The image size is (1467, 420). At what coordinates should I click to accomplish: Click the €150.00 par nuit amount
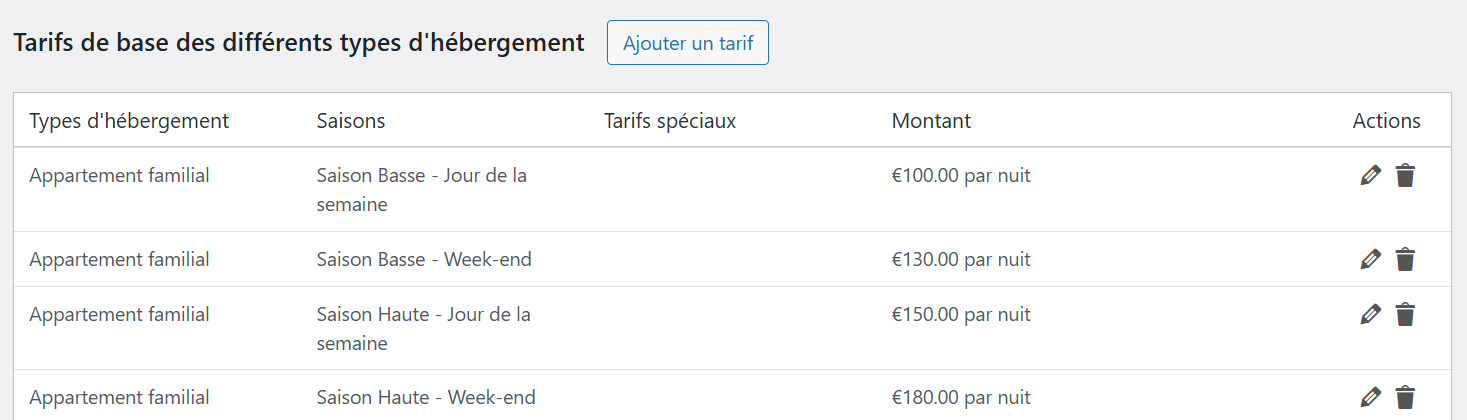click(x=960, y=315)
